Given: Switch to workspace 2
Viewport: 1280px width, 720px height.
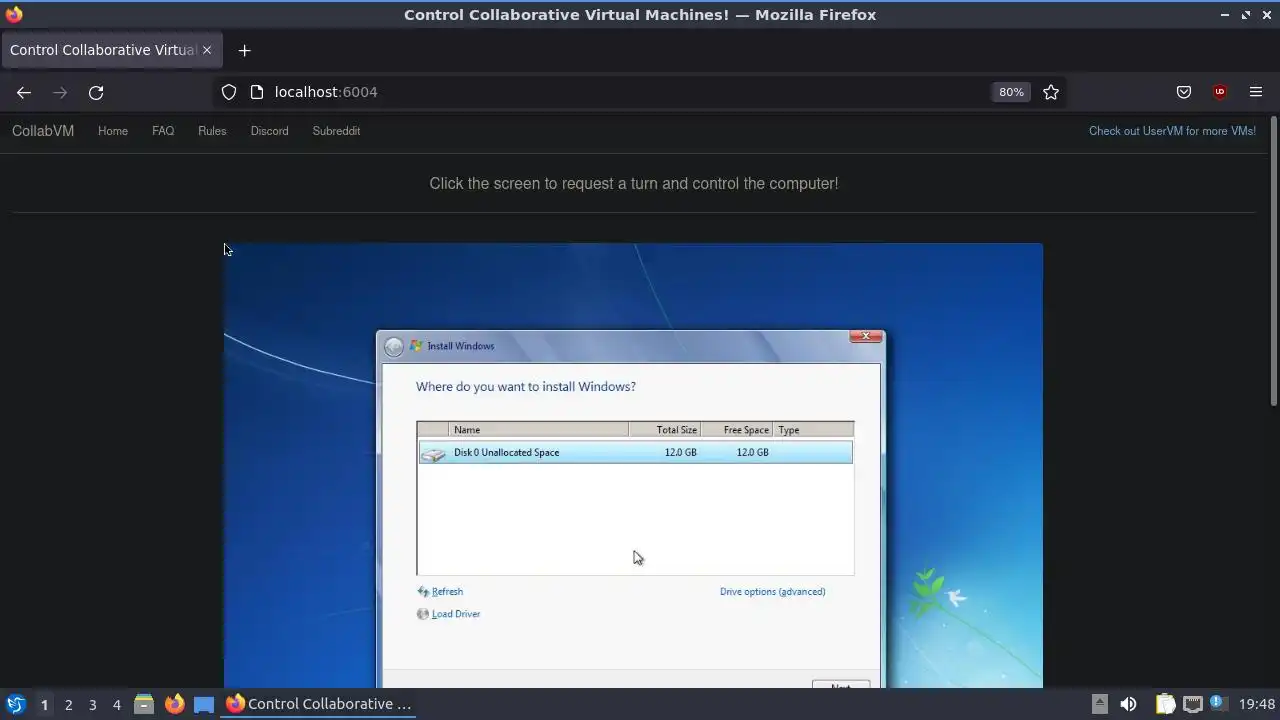Looking at the screenshot, I should 68,705.
